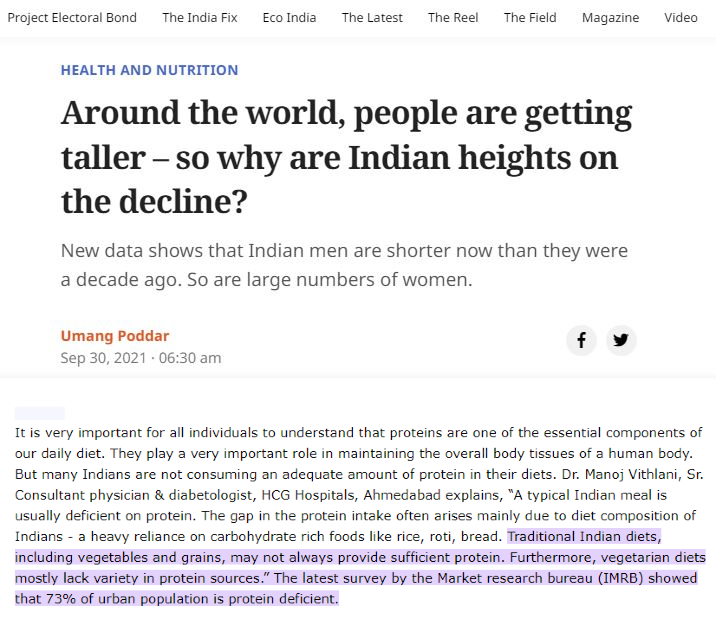The height and width of the screenshot is (619, 716).
Task: Open author Umang Poddar's profile link
Action: click(x=115, y=336)
